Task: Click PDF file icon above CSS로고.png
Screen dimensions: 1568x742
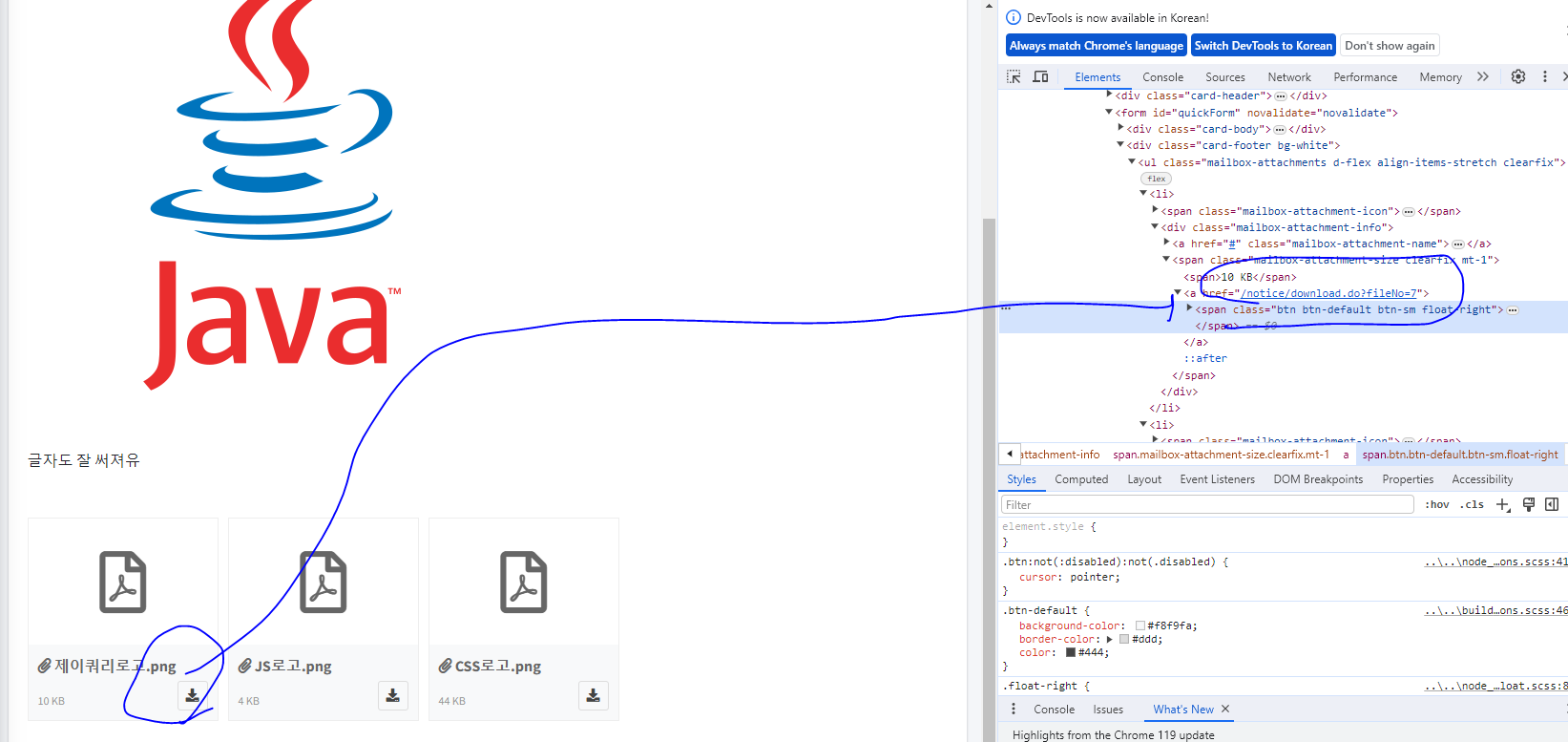Action: [524, 582]
